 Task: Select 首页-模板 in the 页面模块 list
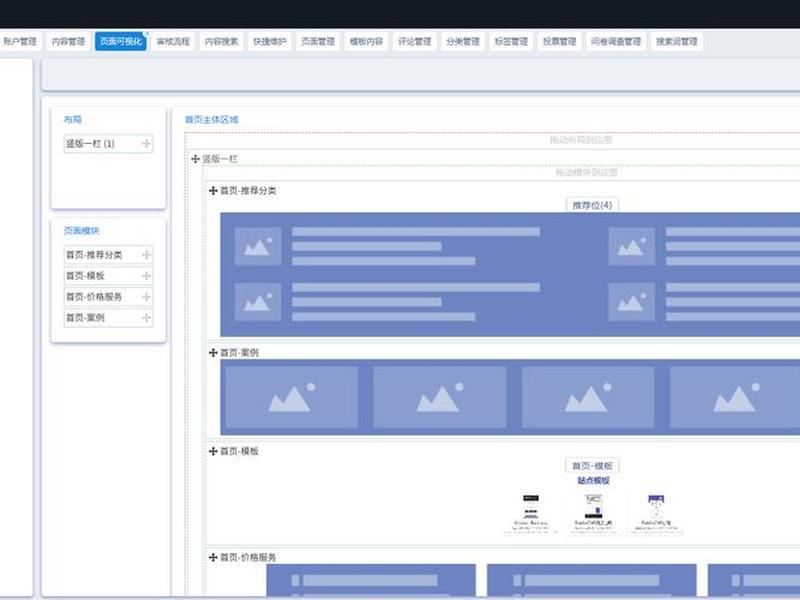point(108,276)
